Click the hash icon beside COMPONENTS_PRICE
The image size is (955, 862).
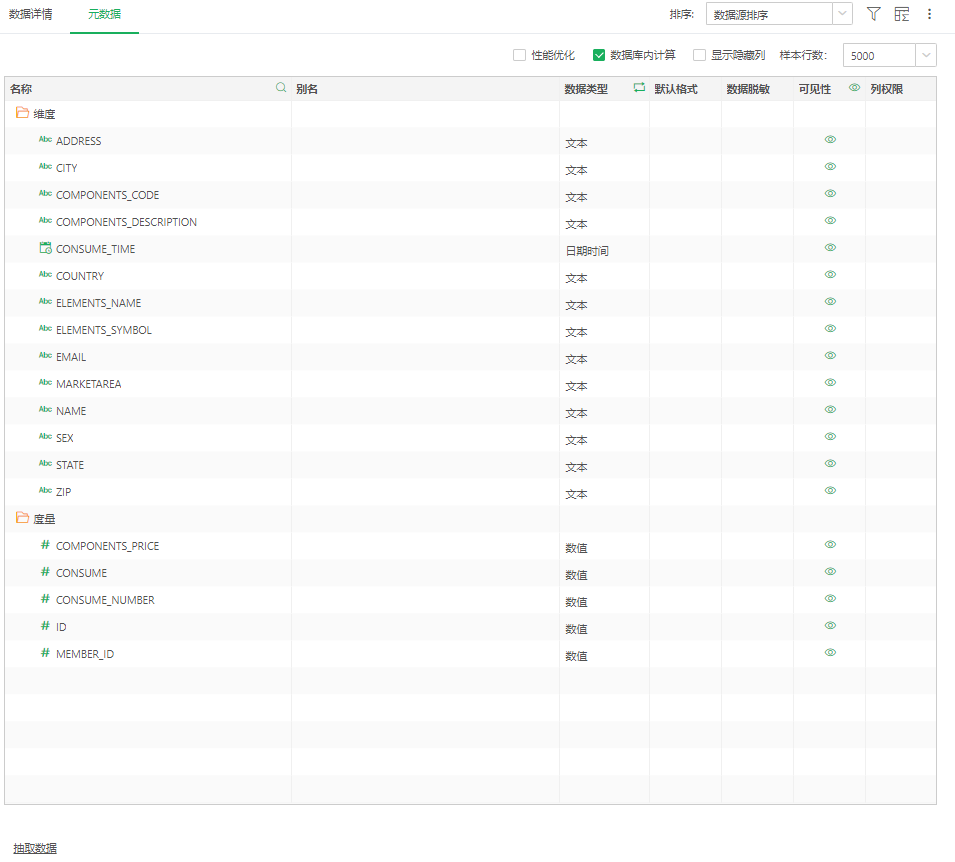pyautogui.click(x=45, y=545)
